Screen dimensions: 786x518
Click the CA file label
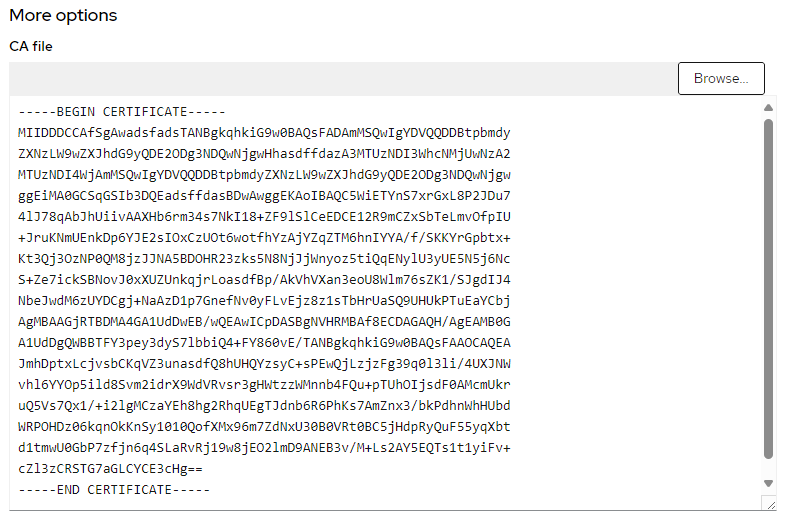[x=31, y=46]
